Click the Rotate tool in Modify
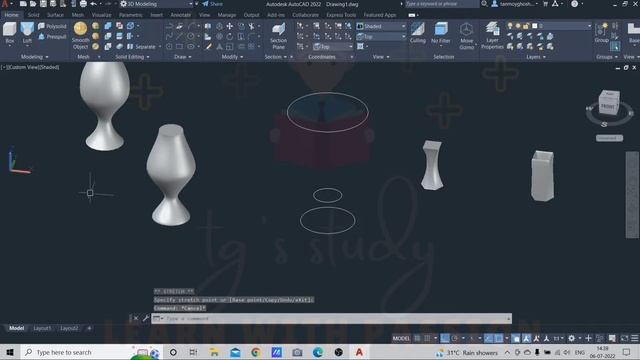The height and width of the screenshot is (360, 640). pos(230,37)
